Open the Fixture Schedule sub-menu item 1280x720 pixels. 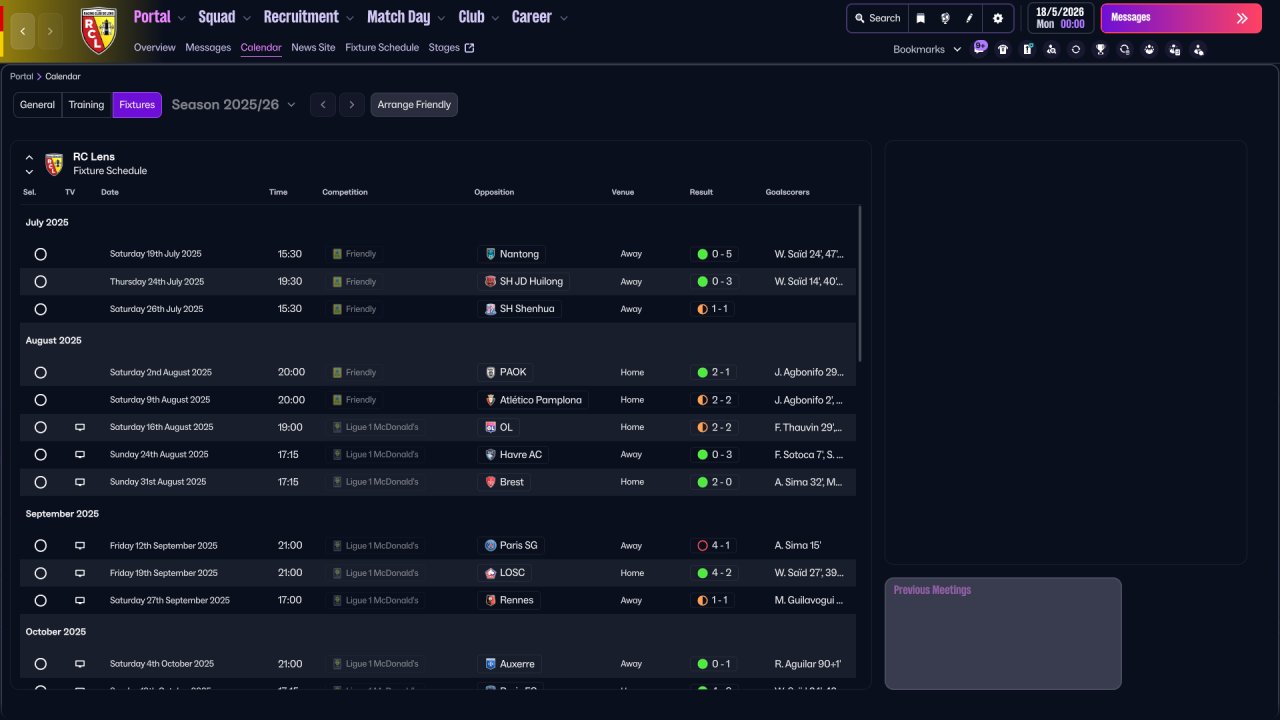[x=382, y=47]
